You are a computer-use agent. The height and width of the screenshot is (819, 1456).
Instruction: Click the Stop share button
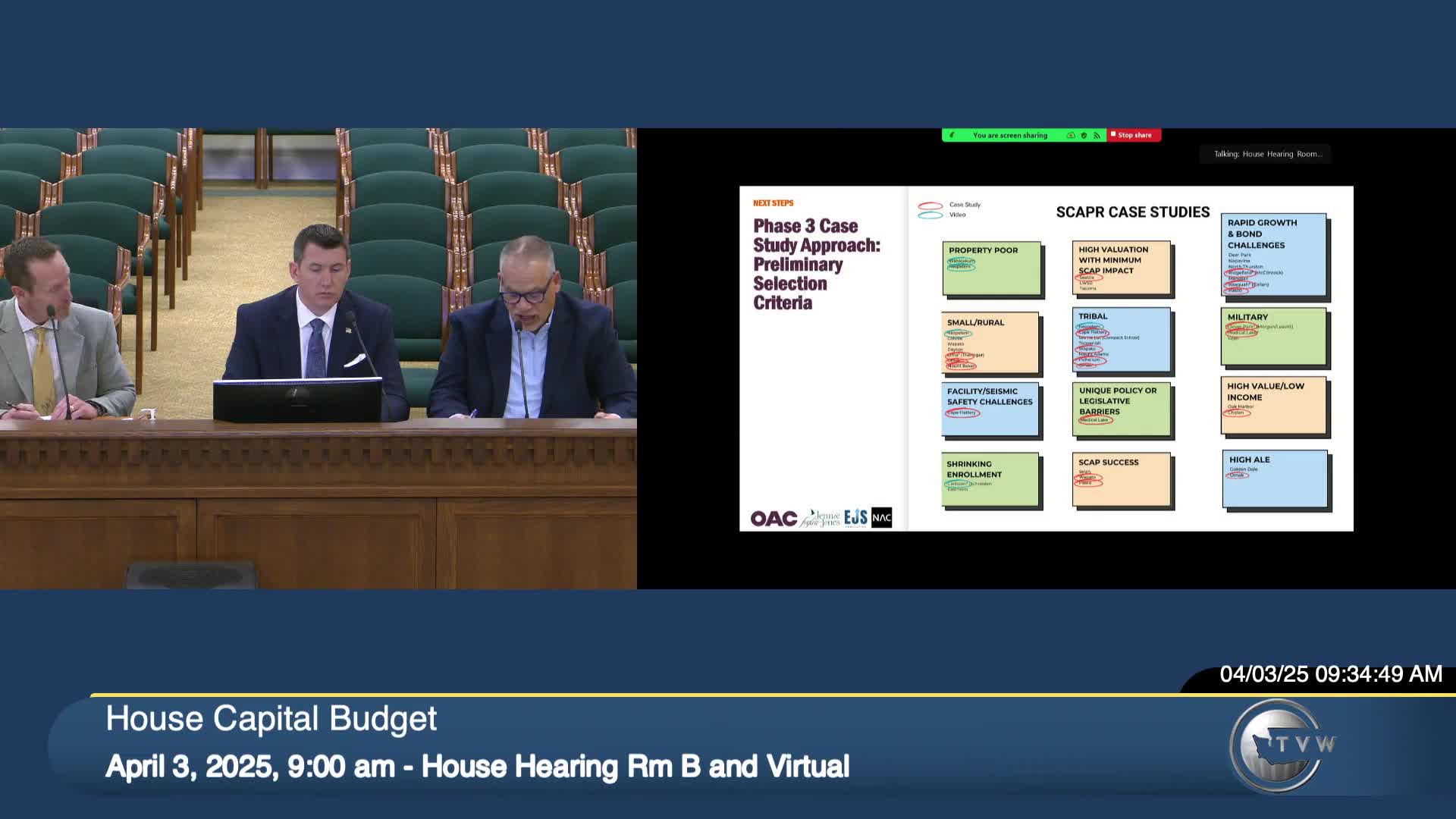click(1133, 135)
